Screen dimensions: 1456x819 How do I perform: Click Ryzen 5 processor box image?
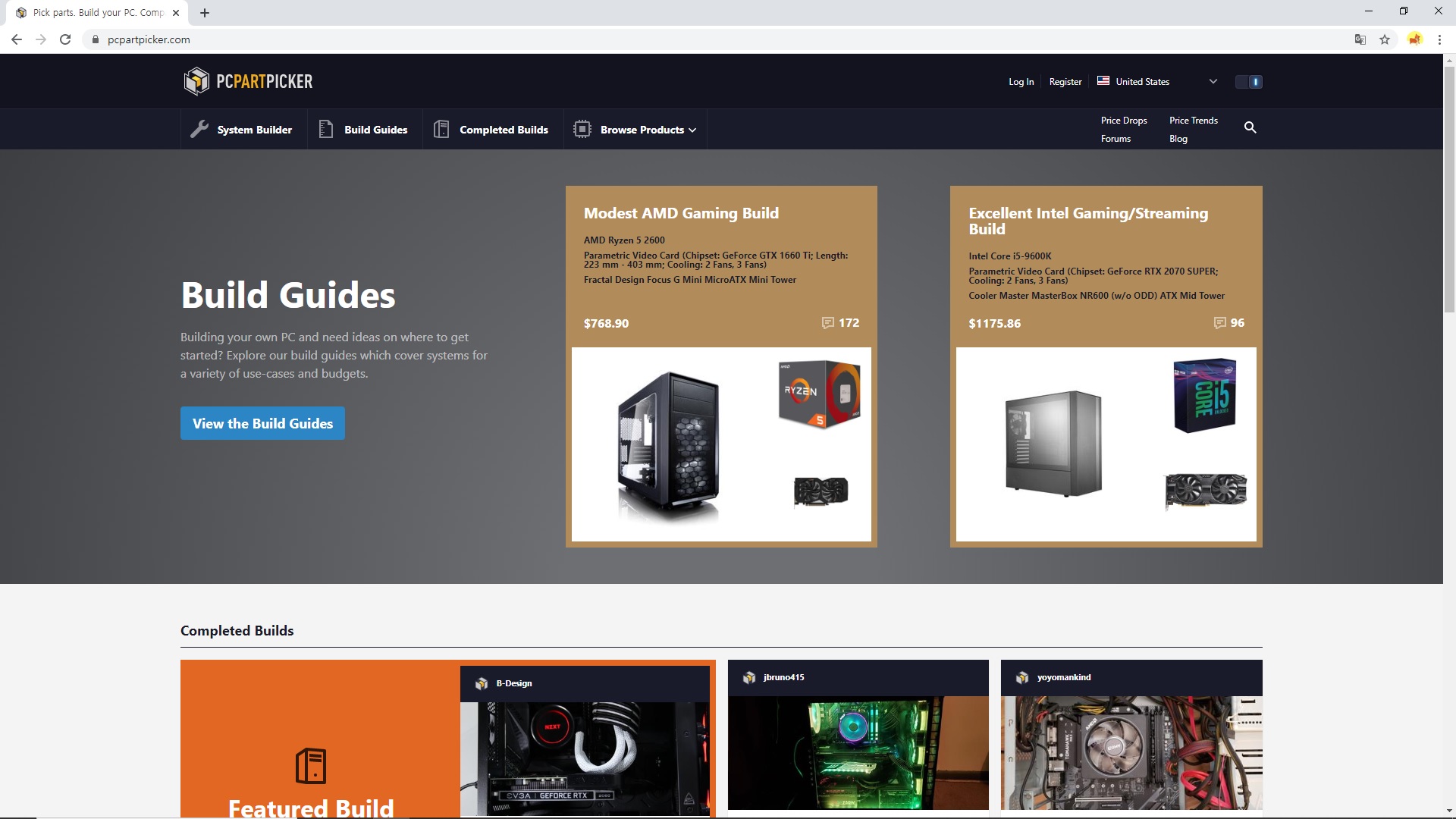pyautogui.click(x=820, y=394)
